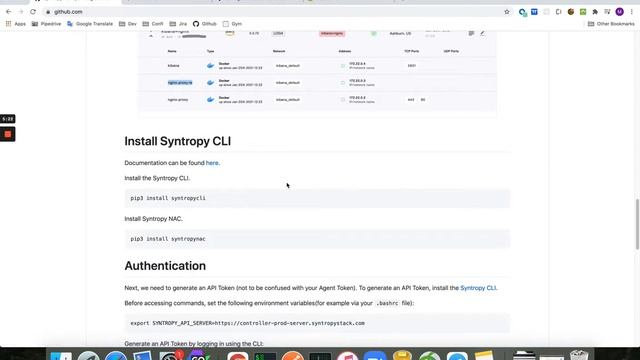Click the 'Kibana' service name in table
The image size is (640, 360).
coord(173,66)
